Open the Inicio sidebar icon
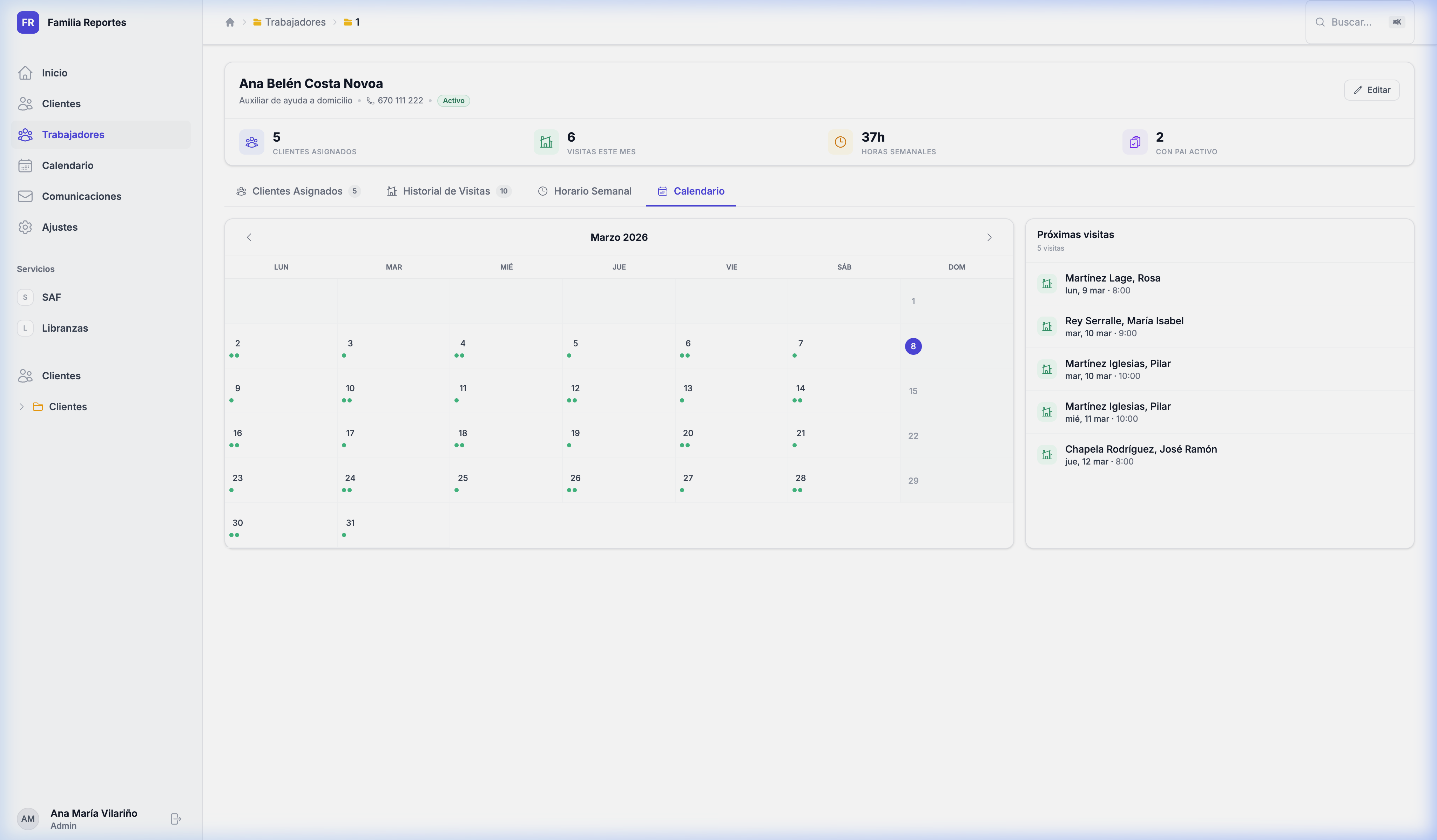This screenshot has width=1437, height=840. point(26,73)
